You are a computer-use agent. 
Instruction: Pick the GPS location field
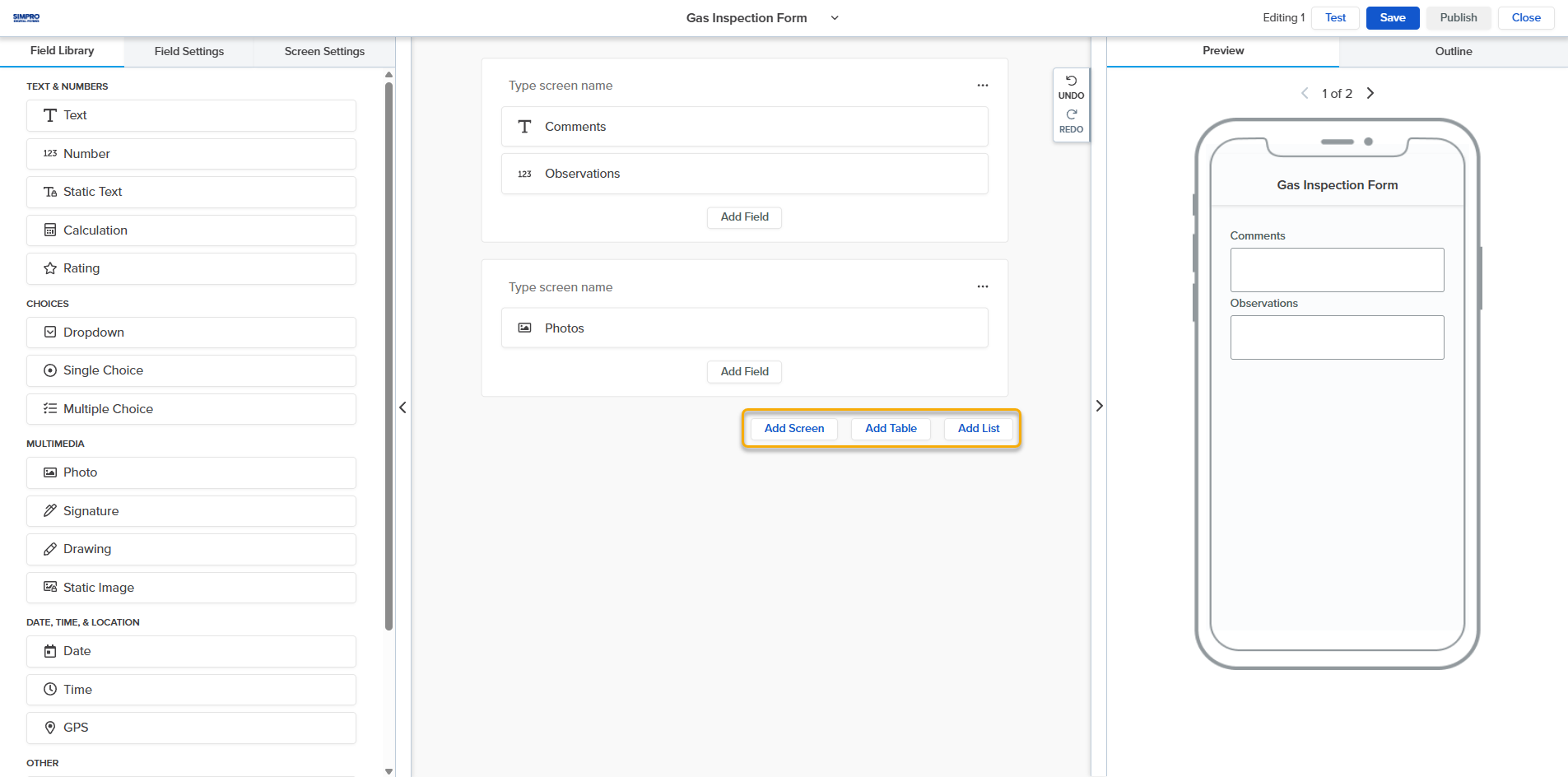coord(191,728)
